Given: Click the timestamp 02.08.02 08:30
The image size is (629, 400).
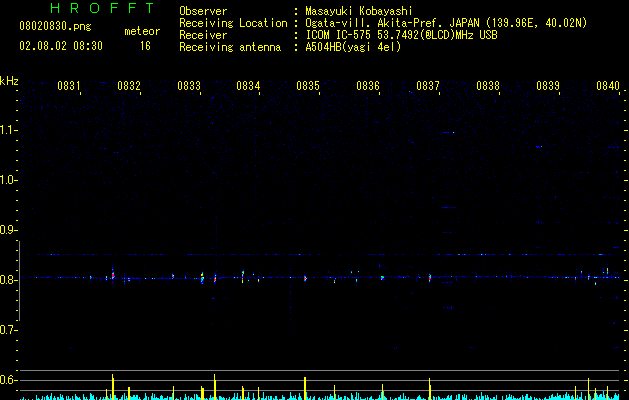Looking at the screenshot, I should click(x=61, y=46).
